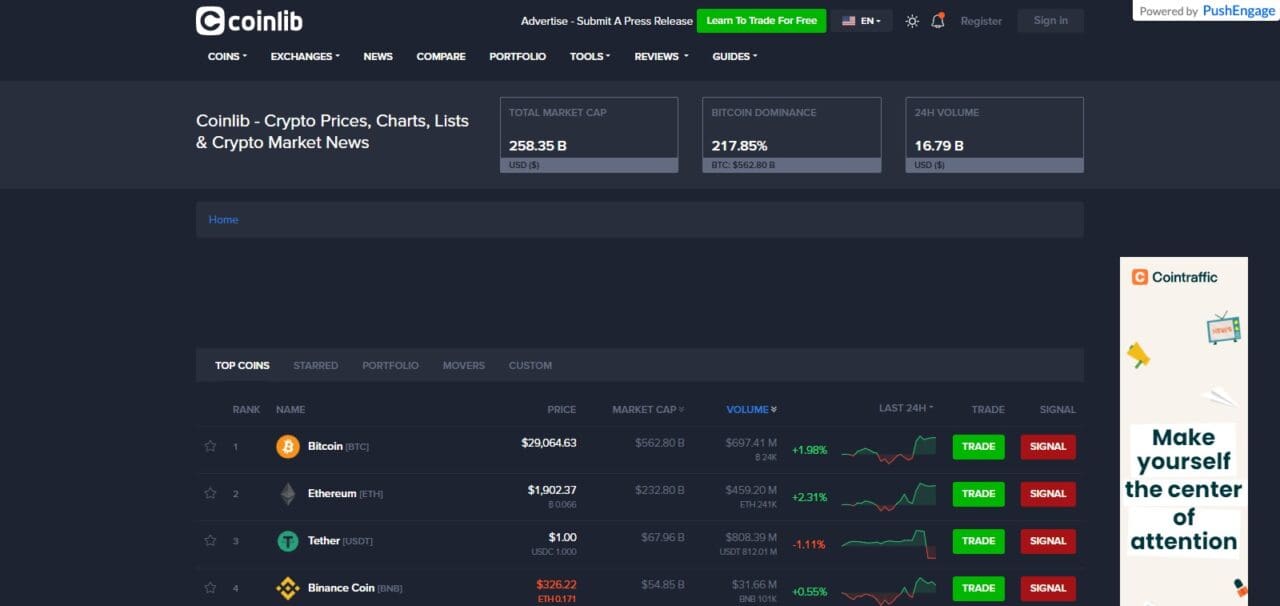The height and width of the screenshot is (606, 1280).
Task: Click the Ethereum price $1,902.37
Action: [552, 489]
